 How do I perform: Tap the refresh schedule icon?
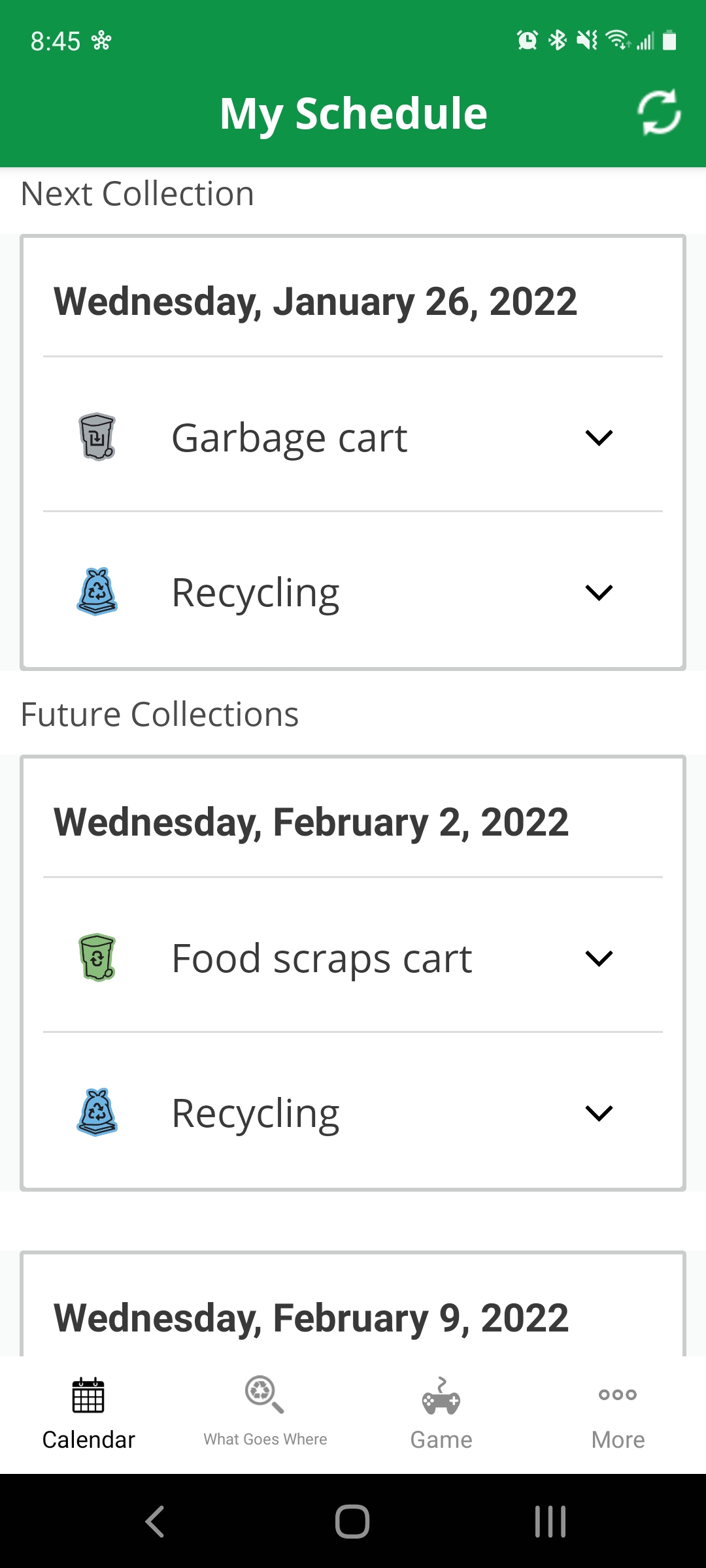pyautogui.click(x=658, y=112)
